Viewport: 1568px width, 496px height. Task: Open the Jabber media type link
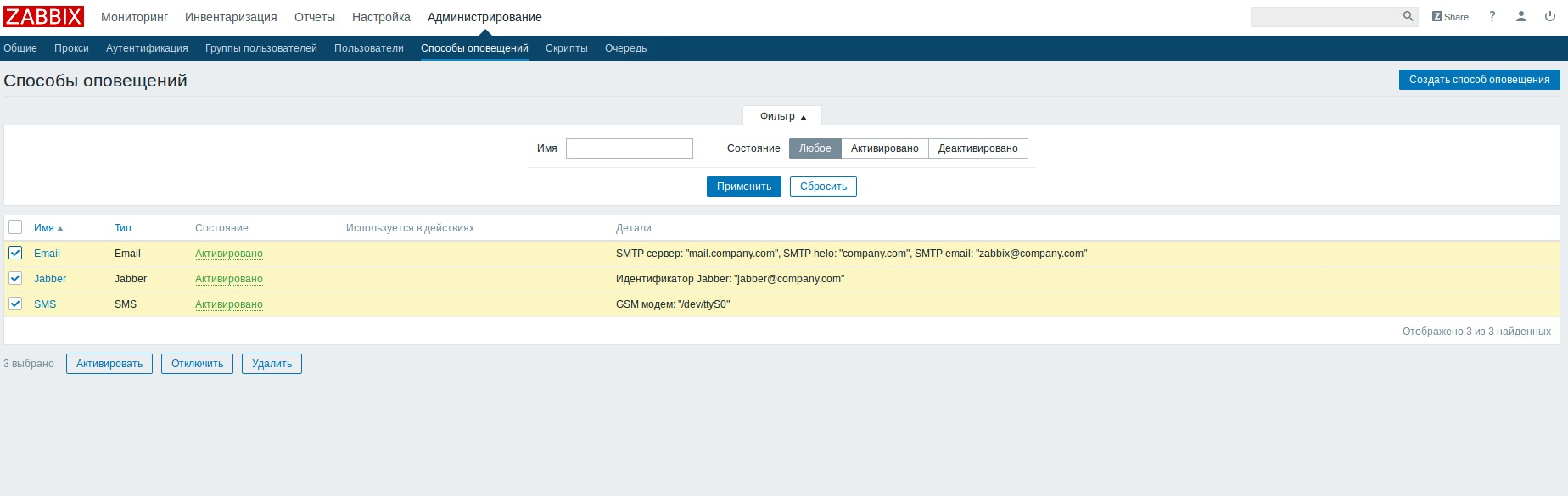click(x=50, y=279)
